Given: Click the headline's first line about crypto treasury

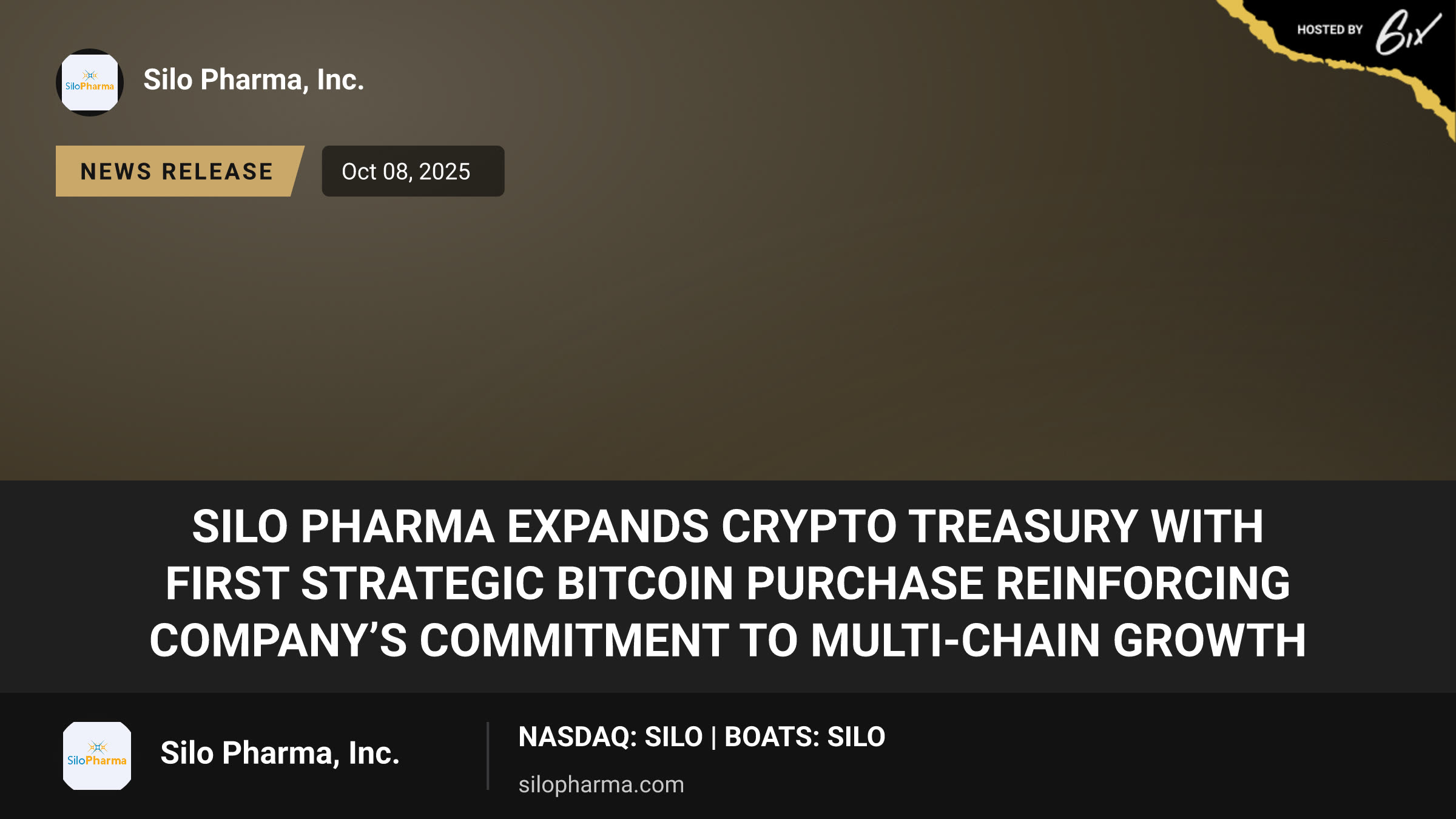Looking at the screenshot, I should tap(728, 526).
